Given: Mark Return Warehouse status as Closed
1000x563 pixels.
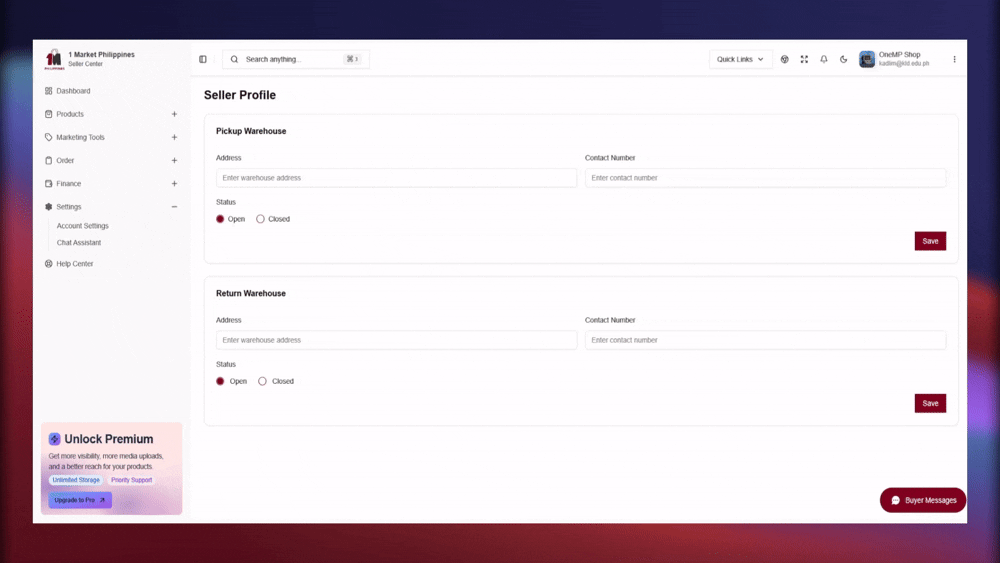Looking at the screenshot, I should (263, 381).
